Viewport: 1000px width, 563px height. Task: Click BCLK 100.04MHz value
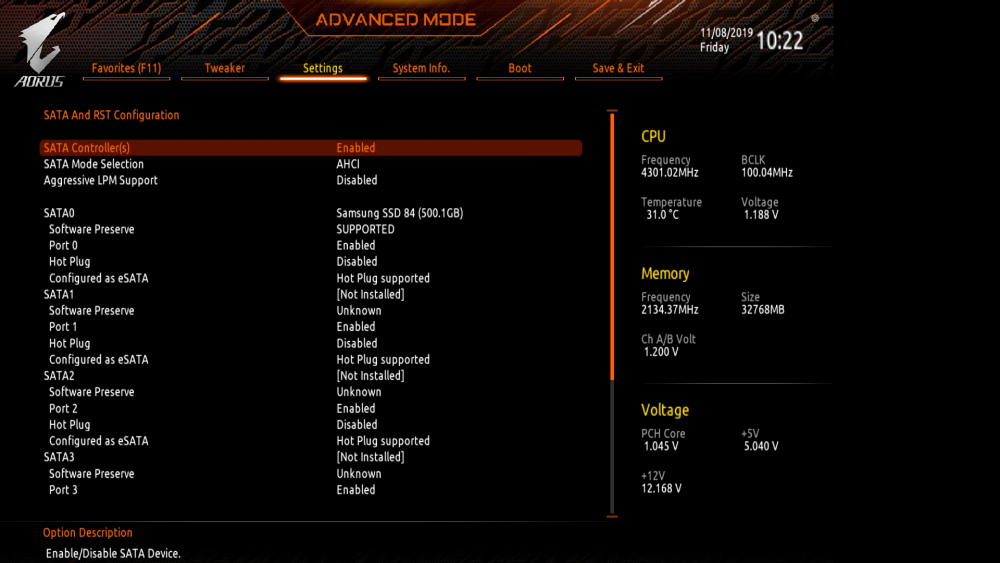[767, 173]
